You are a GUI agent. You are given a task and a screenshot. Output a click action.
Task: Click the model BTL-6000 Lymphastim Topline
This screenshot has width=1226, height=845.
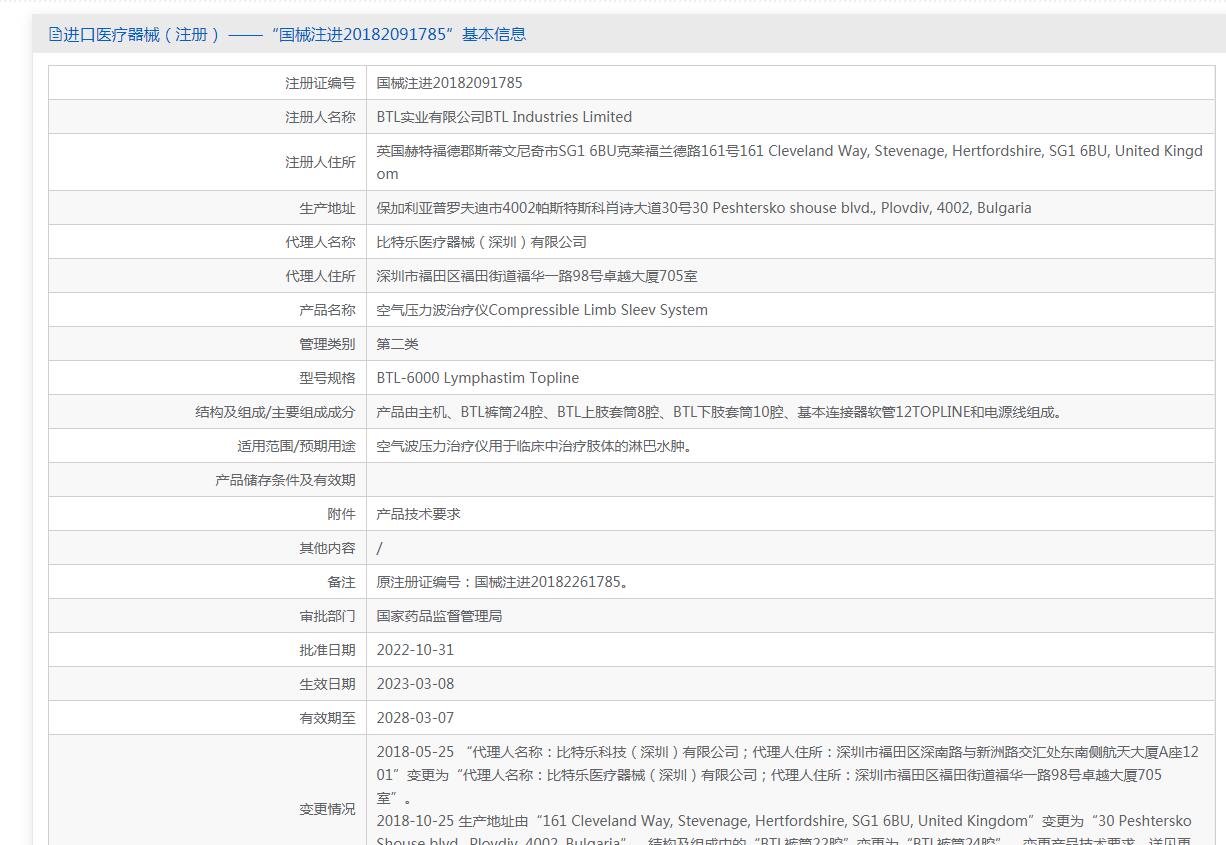(477, 378)
